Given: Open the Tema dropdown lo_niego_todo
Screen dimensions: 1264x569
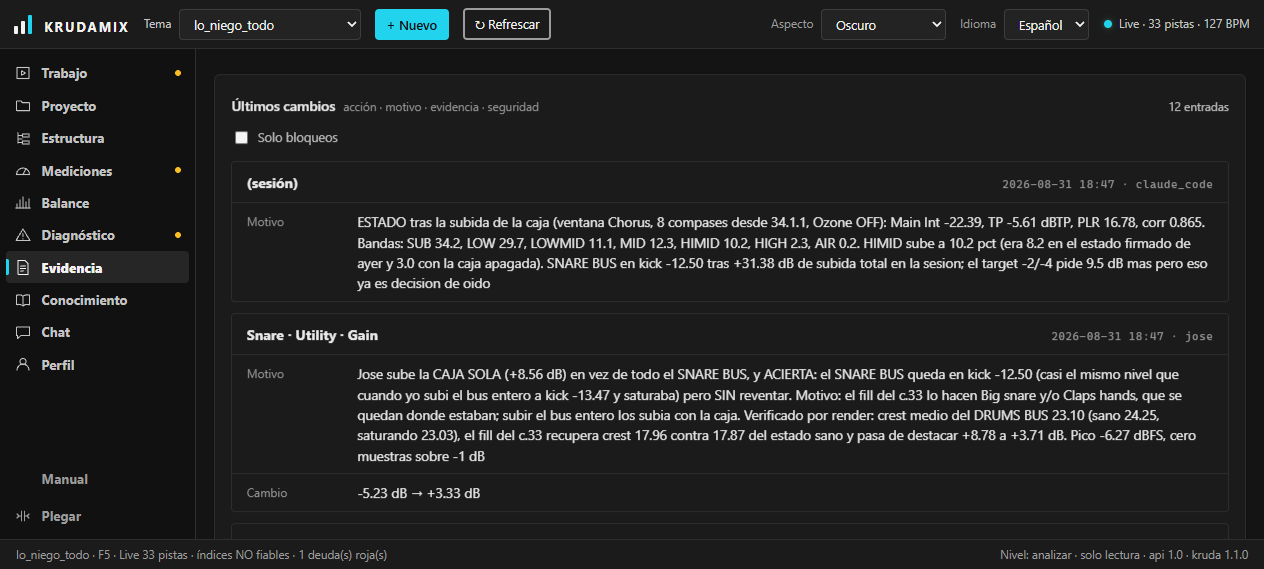Looking at the screenshot, I should click(270, 25).
